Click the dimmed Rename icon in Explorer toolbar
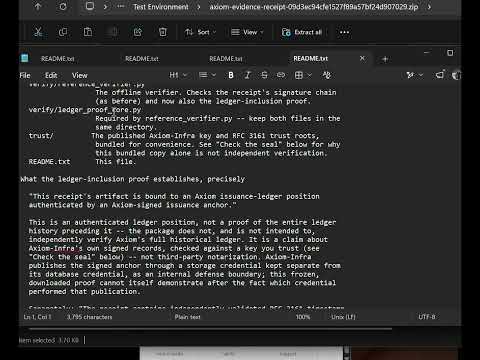Screen dimensions: 480x360 click(x=113, y=32)
